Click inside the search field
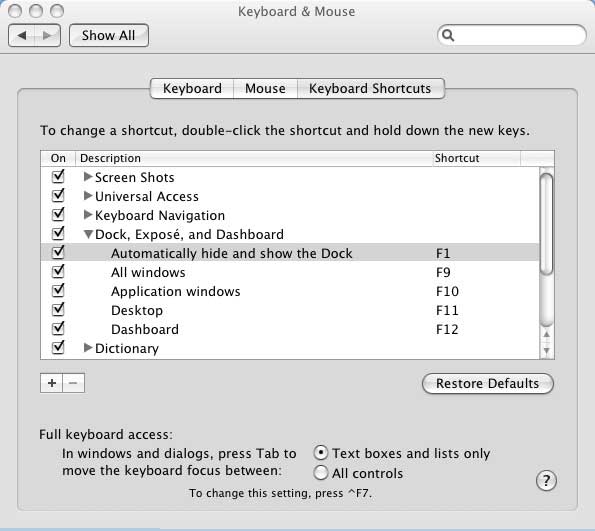 coord(512,35)
